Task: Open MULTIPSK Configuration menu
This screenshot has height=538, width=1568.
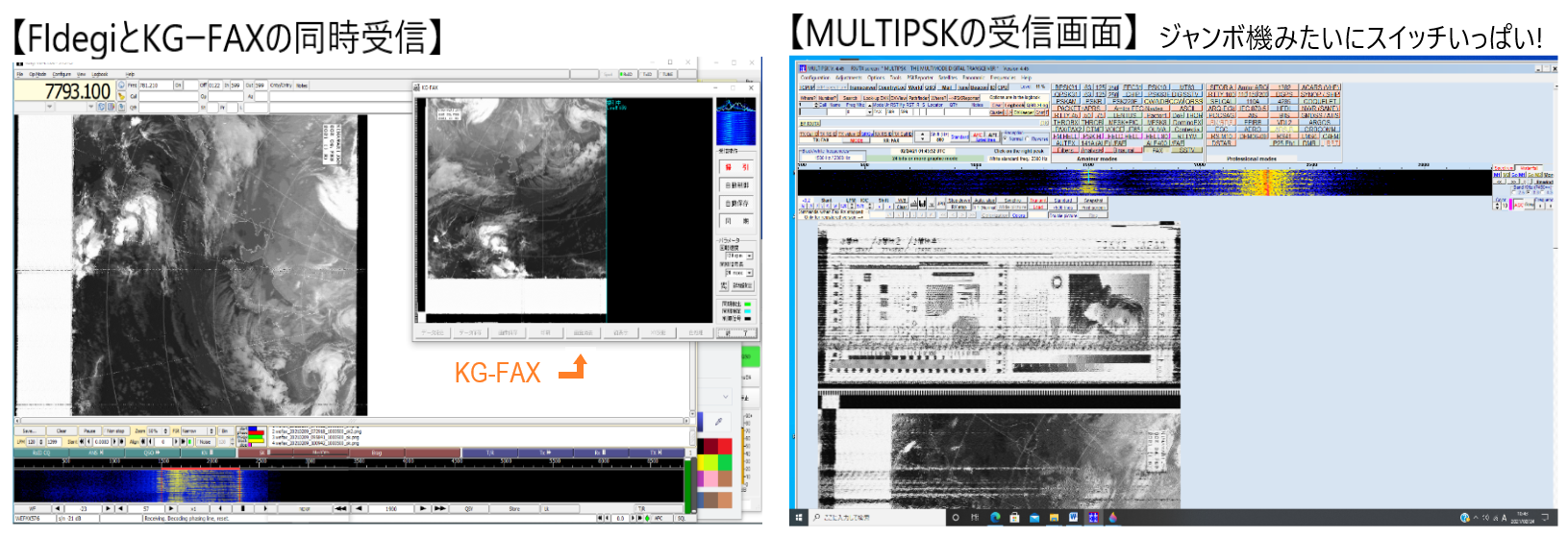Action: tap(815, 78)
